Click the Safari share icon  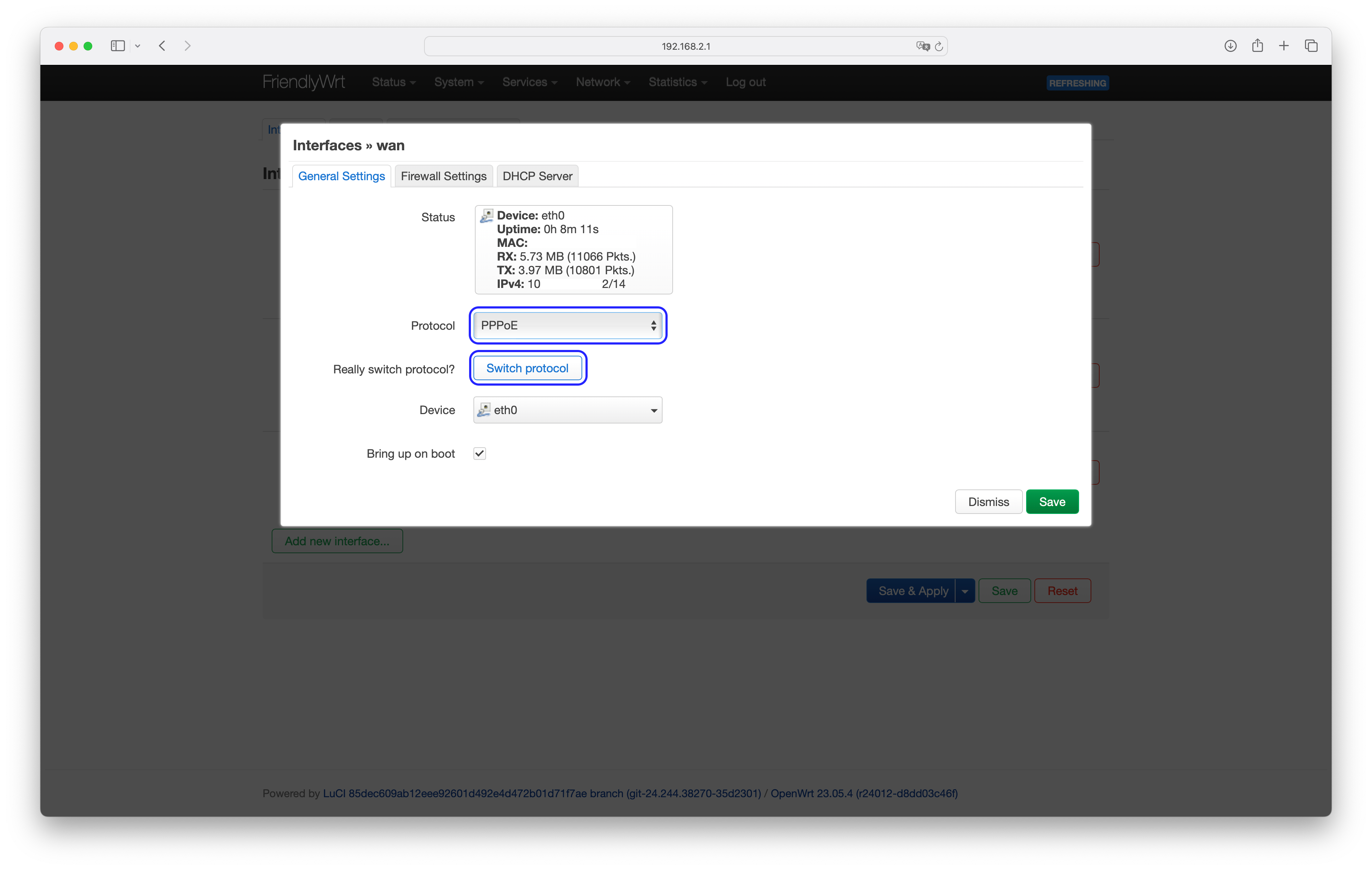coord(1257,46)
